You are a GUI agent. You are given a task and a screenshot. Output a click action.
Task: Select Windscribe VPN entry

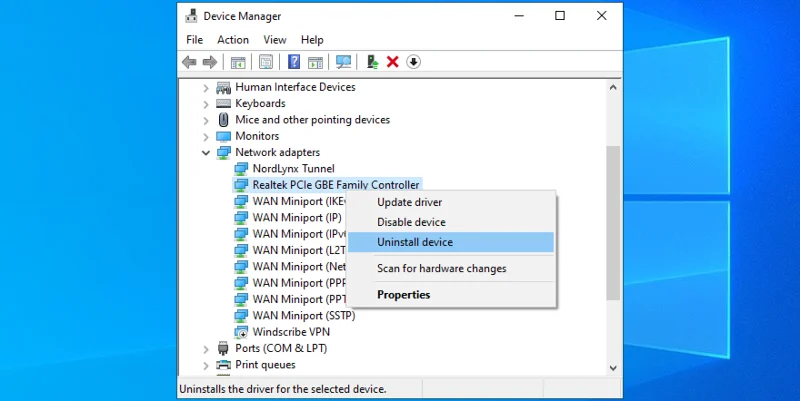291,332
